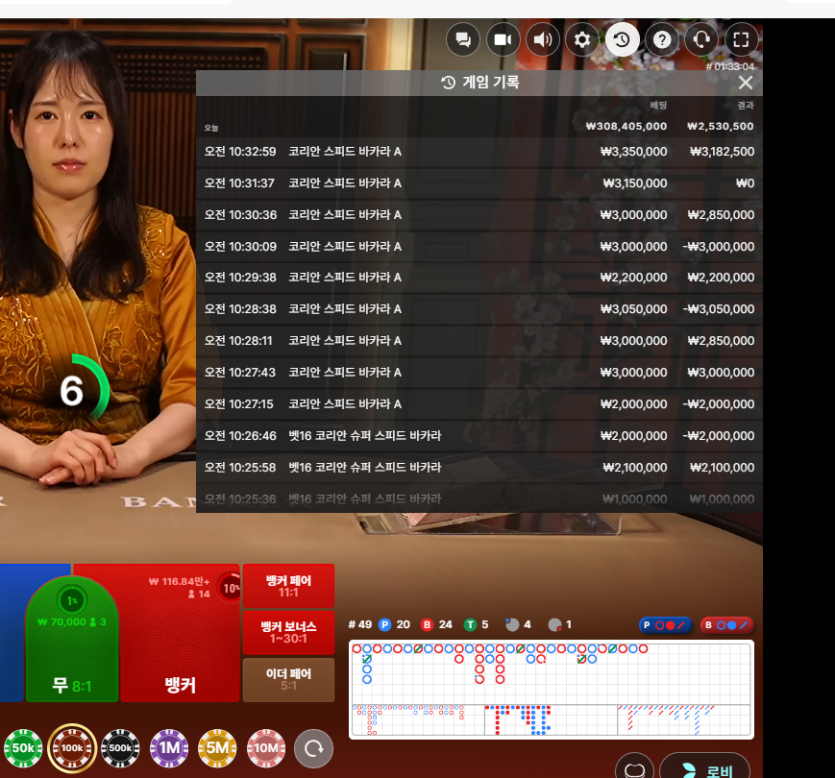Expand the 오전 10:26:46 벳16 history row
The height and width of the screenshot is (778, 835).
point(479,436)
